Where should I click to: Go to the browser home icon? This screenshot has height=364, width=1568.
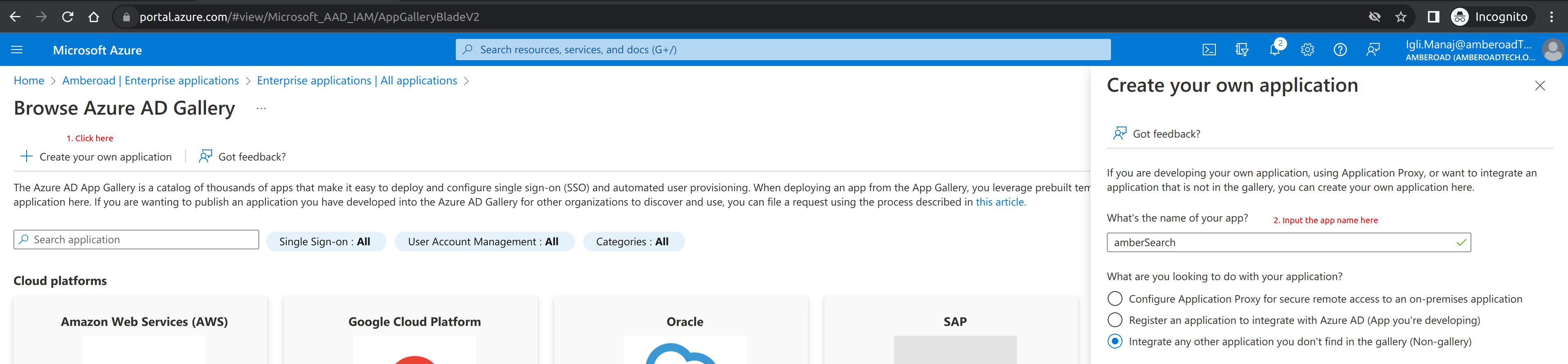tap(94, 17)
